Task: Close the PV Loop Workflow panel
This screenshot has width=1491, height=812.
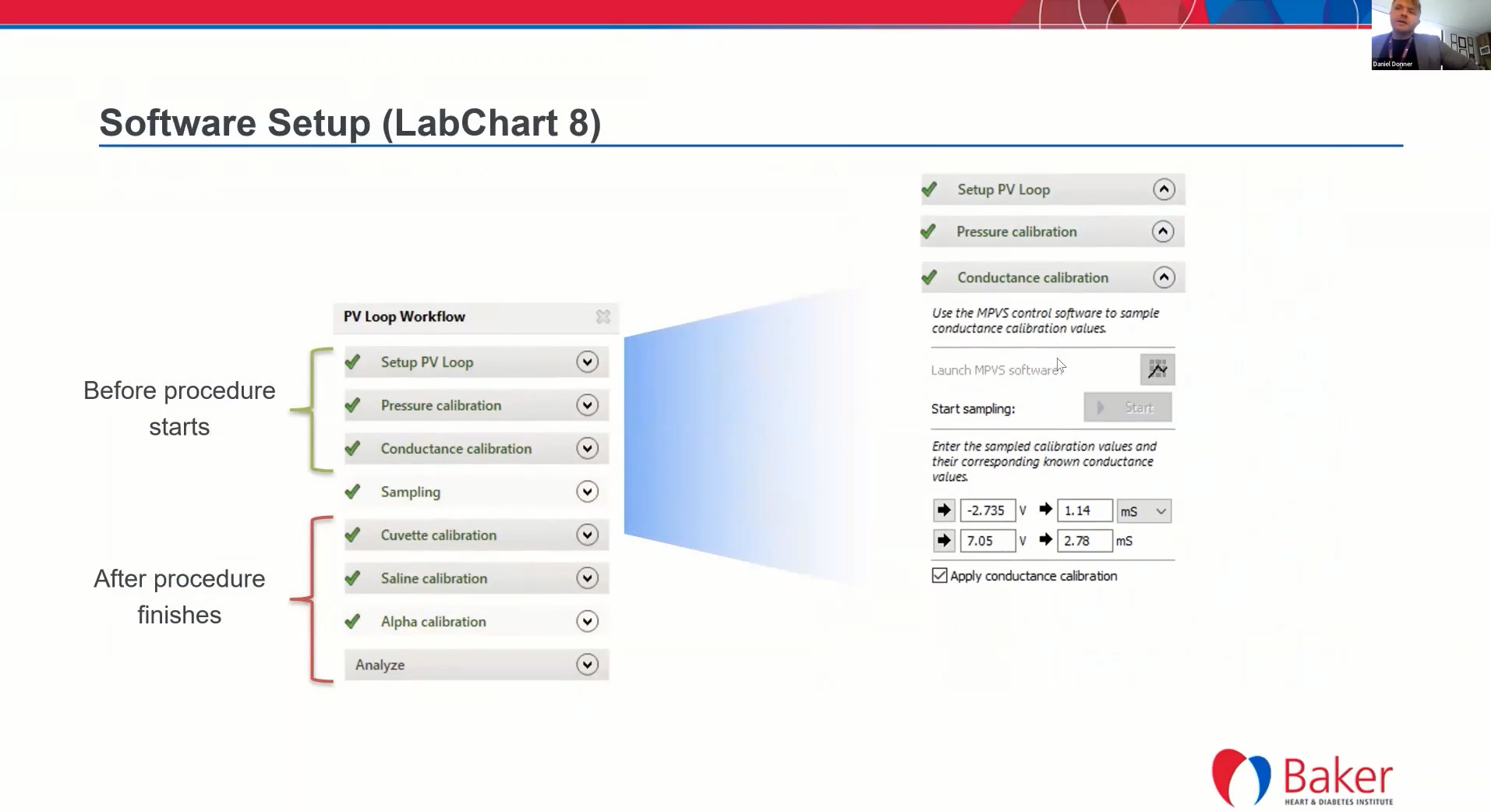Action: click(602, 316)
